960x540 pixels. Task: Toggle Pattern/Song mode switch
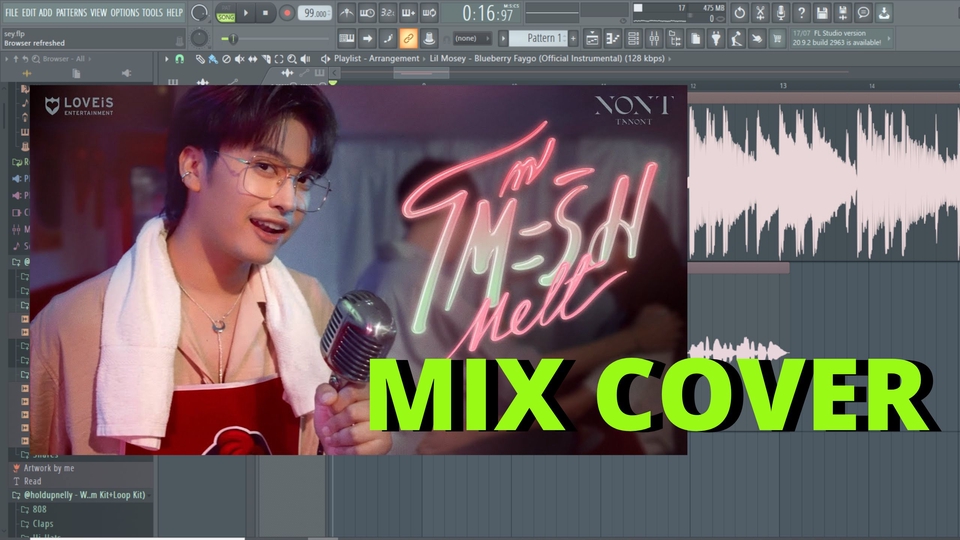[x=225, y=13]
